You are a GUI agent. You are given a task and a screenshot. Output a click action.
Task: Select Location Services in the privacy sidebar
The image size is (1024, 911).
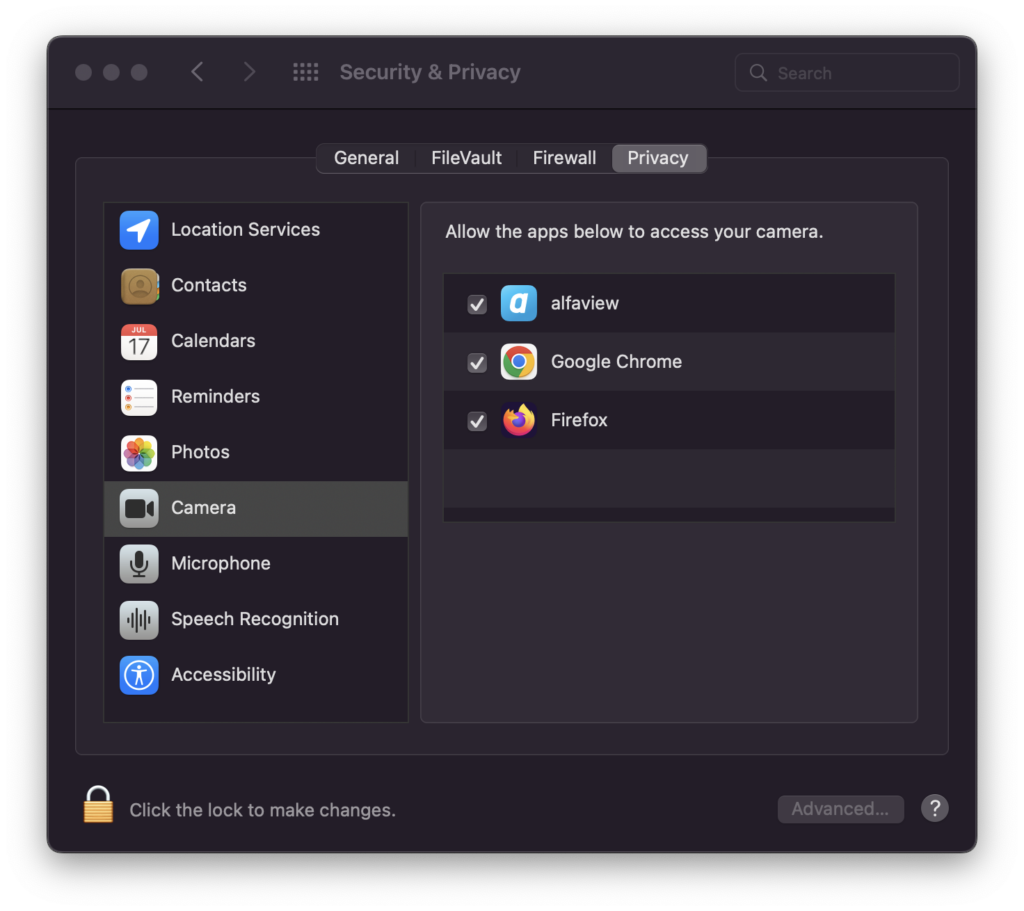(x=138, y=229)
